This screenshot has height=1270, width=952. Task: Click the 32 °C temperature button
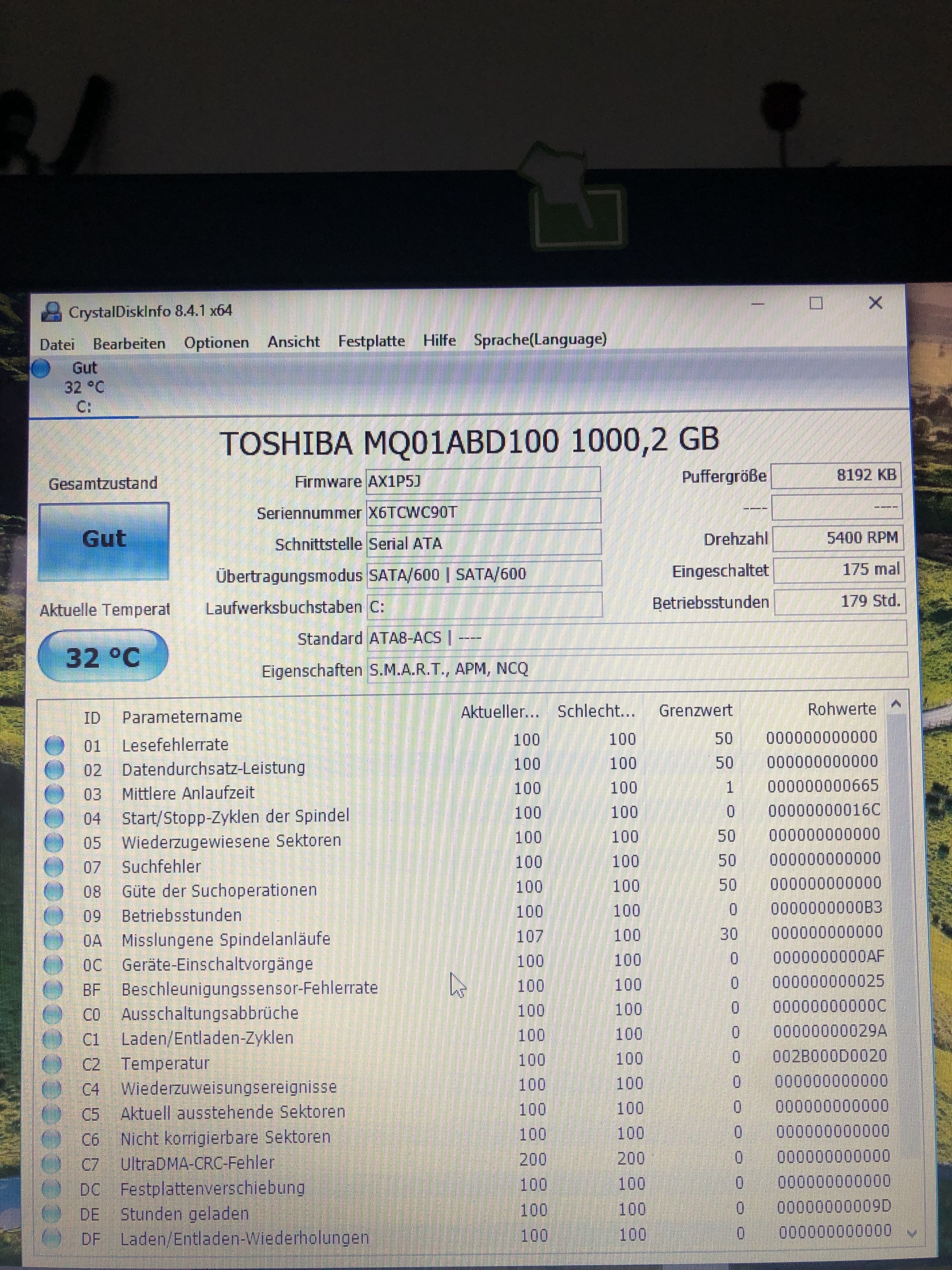pyautogui.click(x=103, y=657)
